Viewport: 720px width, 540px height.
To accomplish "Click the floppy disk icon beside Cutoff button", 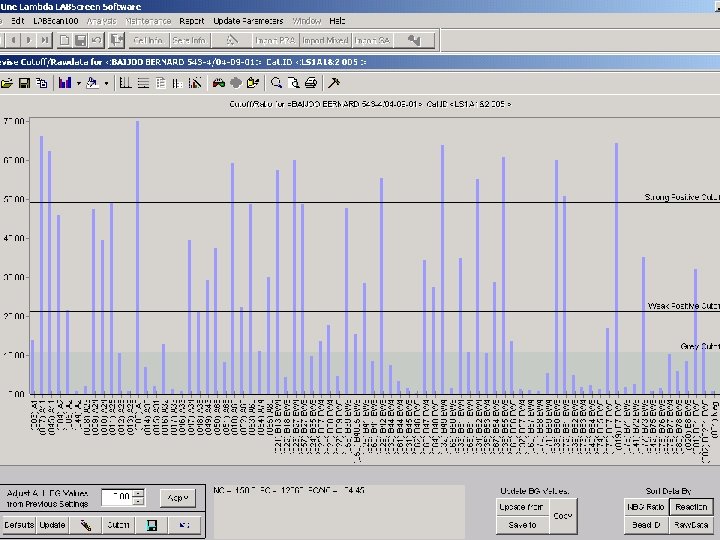I will click(152, 524).
